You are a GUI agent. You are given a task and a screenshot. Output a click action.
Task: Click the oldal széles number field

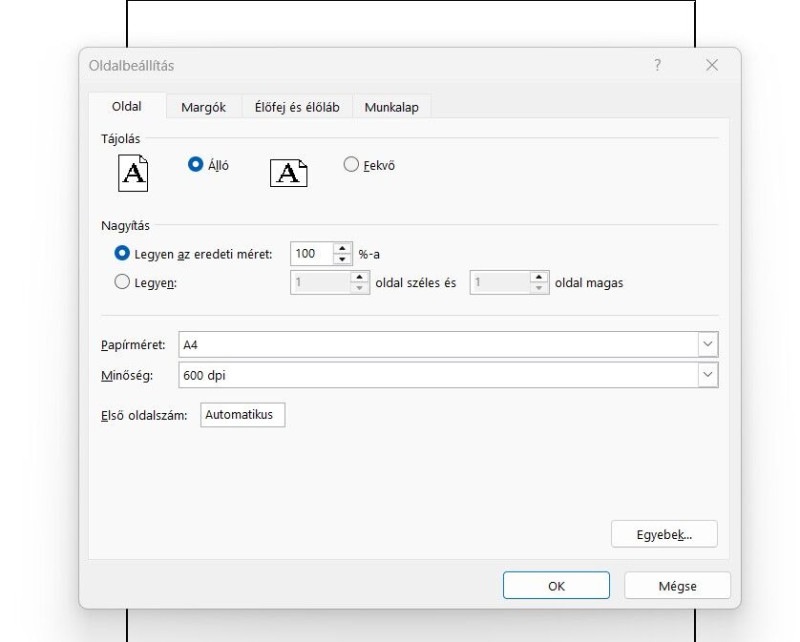[x=320, y=282]
